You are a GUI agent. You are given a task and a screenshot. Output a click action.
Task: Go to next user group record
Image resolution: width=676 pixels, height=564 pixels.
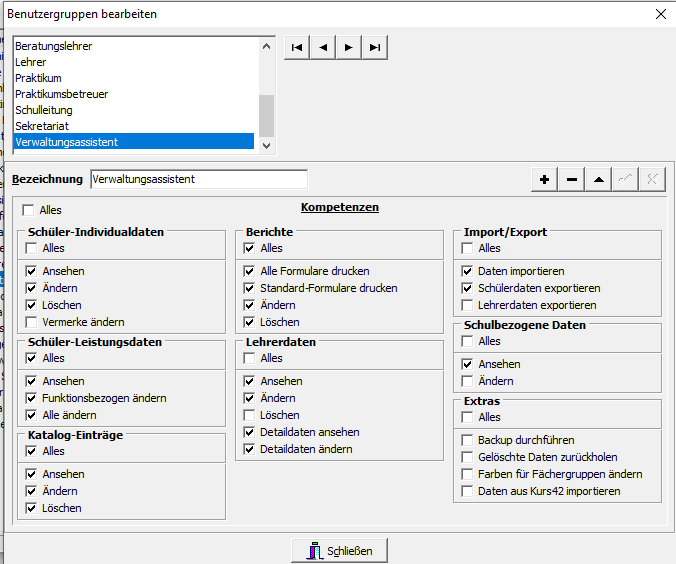348,47
